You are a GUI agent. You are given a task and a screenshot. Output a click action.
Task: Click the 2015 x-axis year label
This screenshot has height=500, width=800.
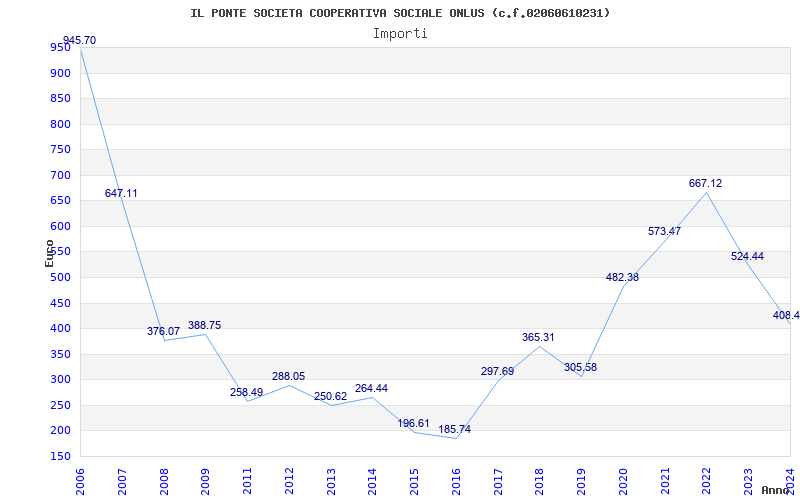414,482
